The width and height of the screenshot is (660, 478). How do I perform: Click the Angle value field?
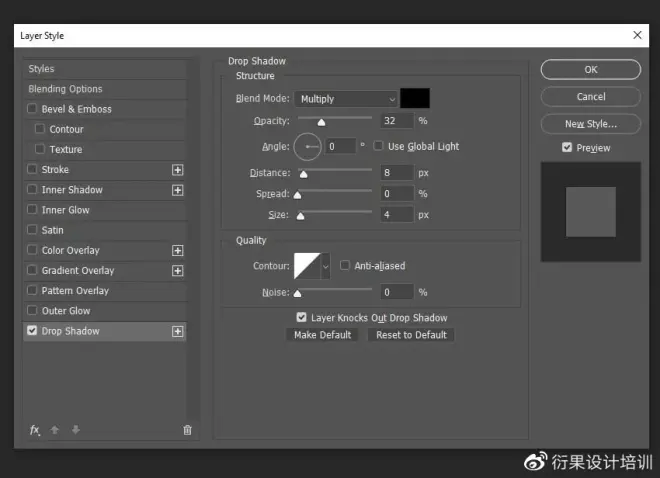pyautogui.click(x=341, y=146)
